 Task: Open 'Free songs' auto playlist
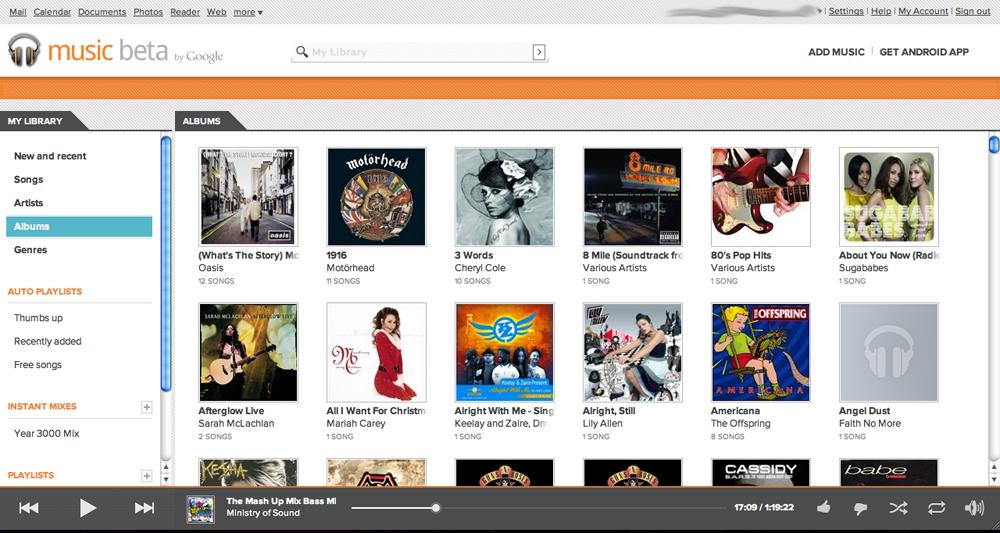coord(38,365)
